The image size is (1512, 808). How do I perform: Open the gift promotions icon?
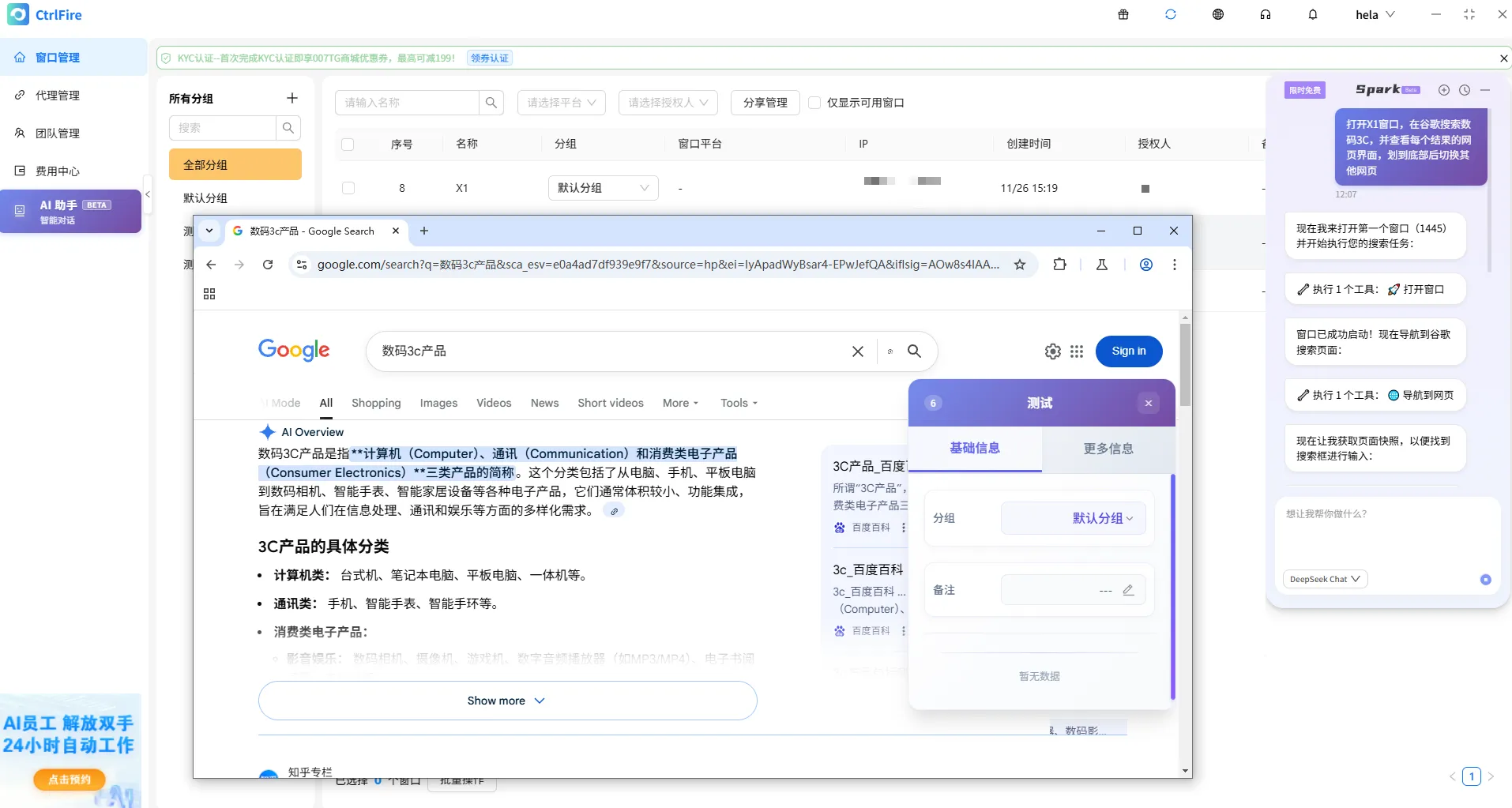(x=1123, y=14)
